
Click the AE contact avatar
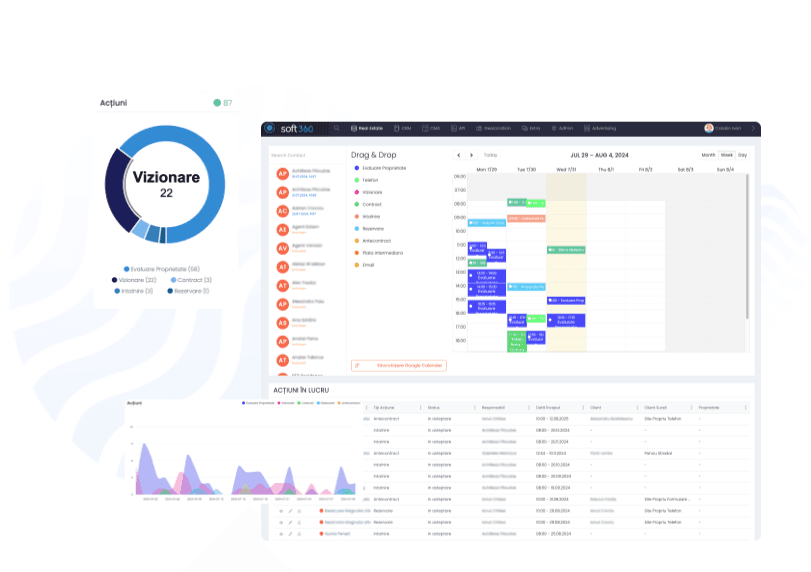click(282, 230)
